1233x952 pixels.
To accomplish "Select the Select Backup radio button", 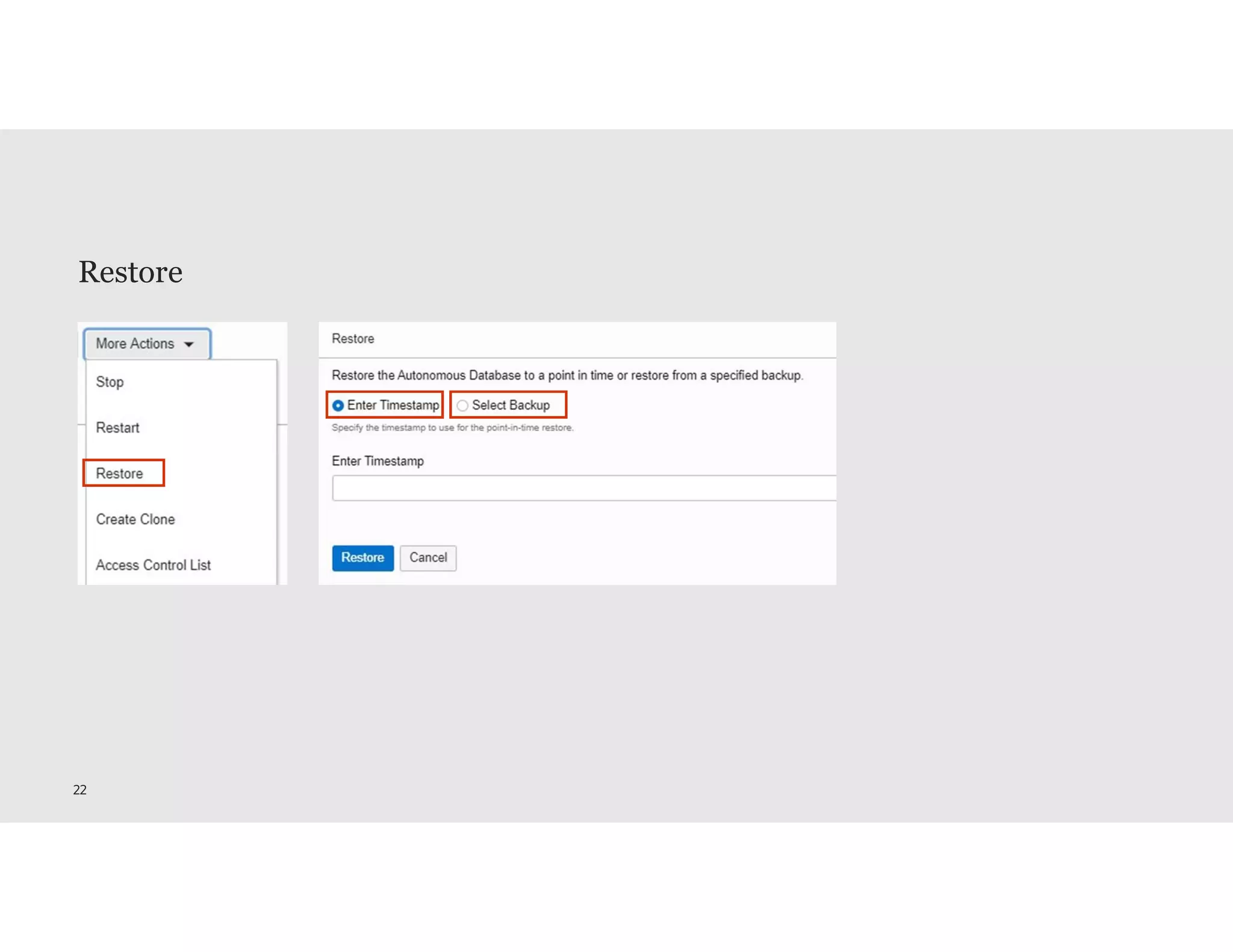I will point(462,406).
